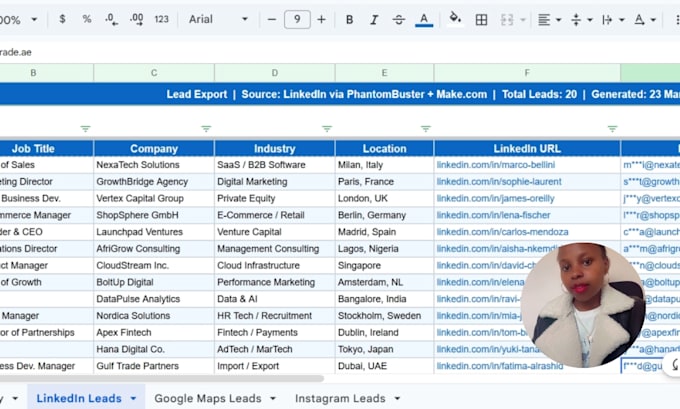Screen dimensions: 680x409
Task: Select the NexaTech Solutions cell
Action: (x=154, y=165)
